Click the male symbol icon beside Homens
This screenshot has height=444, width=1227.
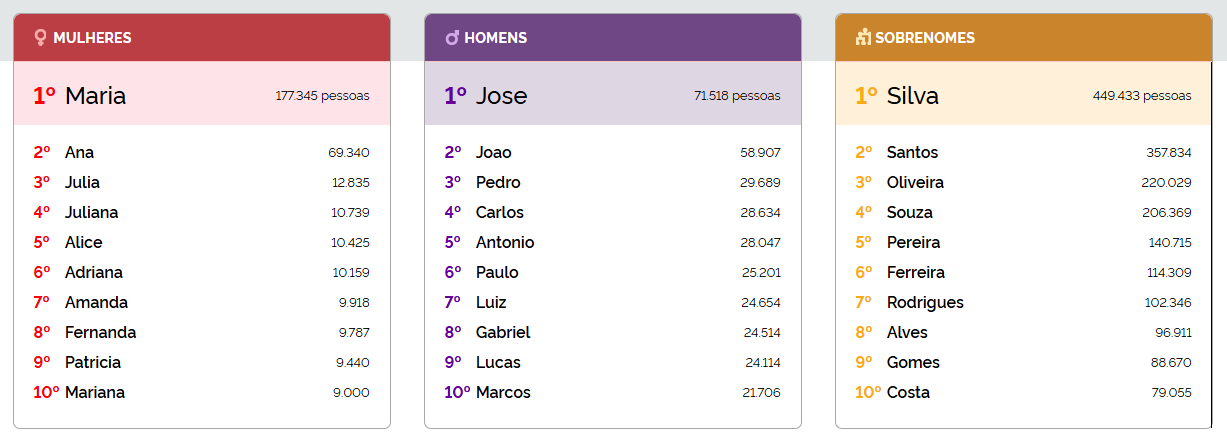point(452,38)
